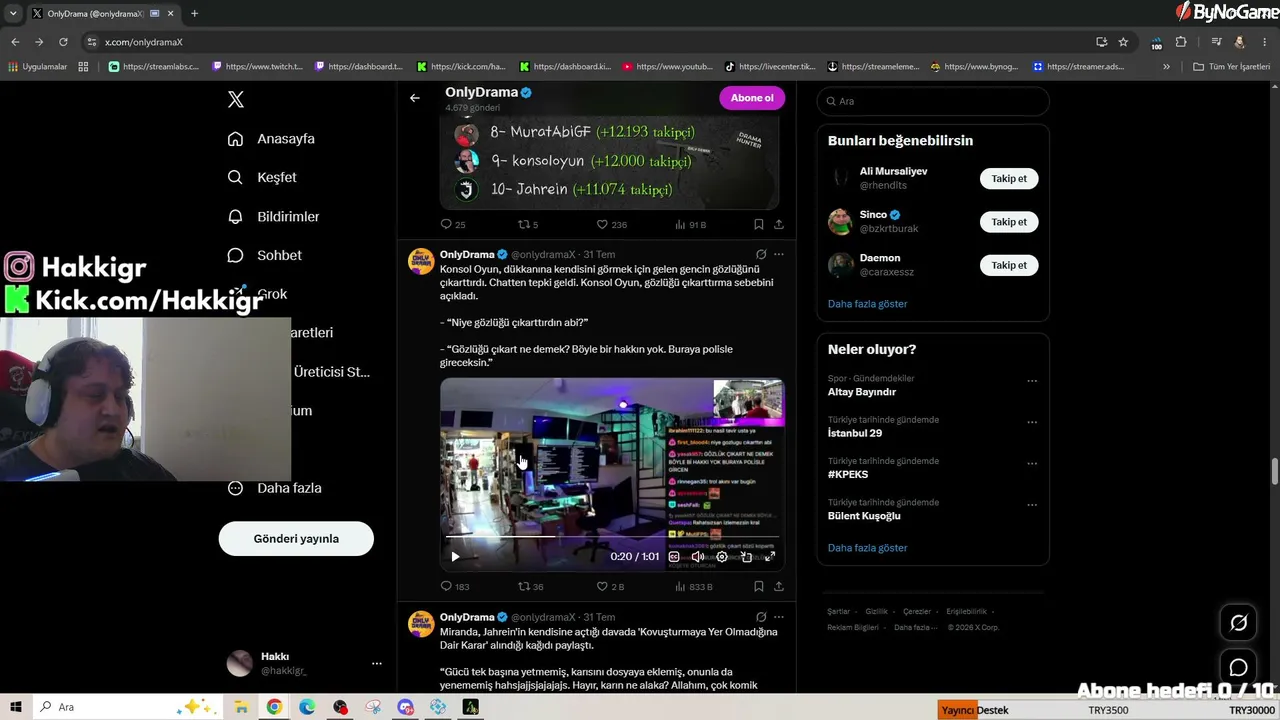
Task: Open options for the #KPEKS trend
Action: click(1032, 463)
